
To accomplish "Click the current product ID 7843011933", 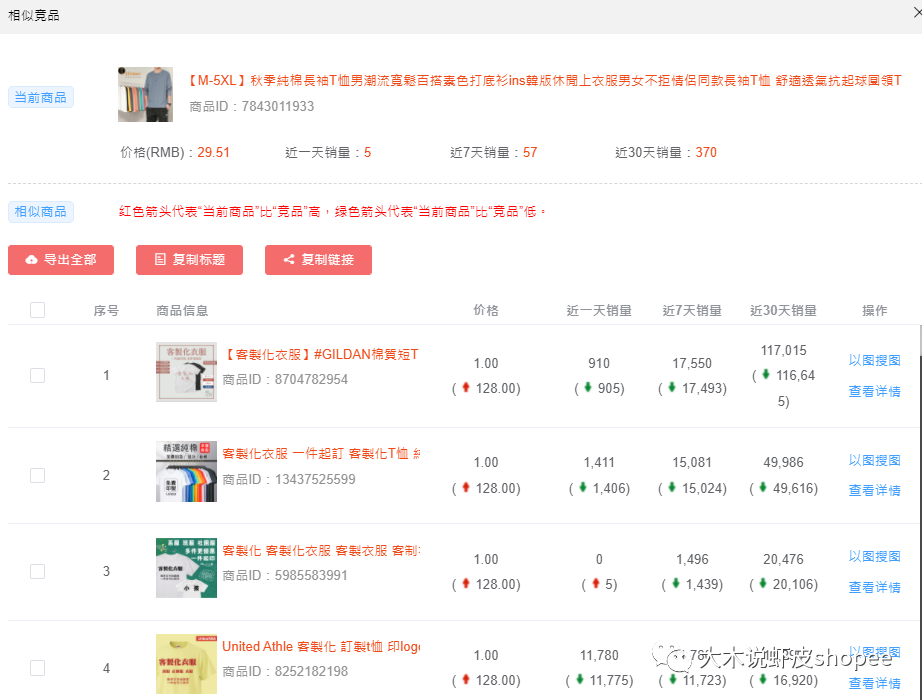I will [278, 106].
